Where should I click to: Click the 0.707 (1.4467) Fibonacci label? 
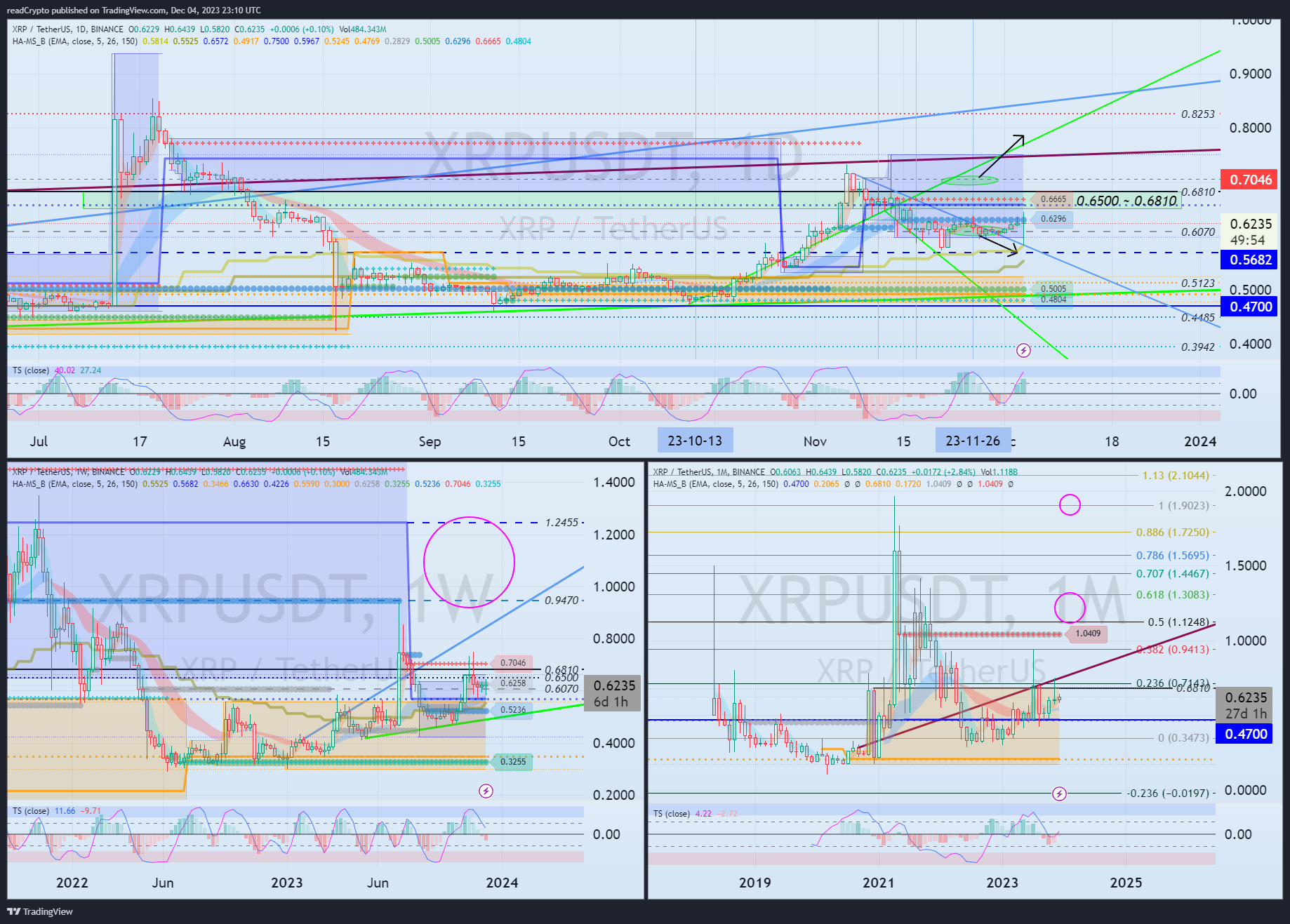[x=1173, y=574]
